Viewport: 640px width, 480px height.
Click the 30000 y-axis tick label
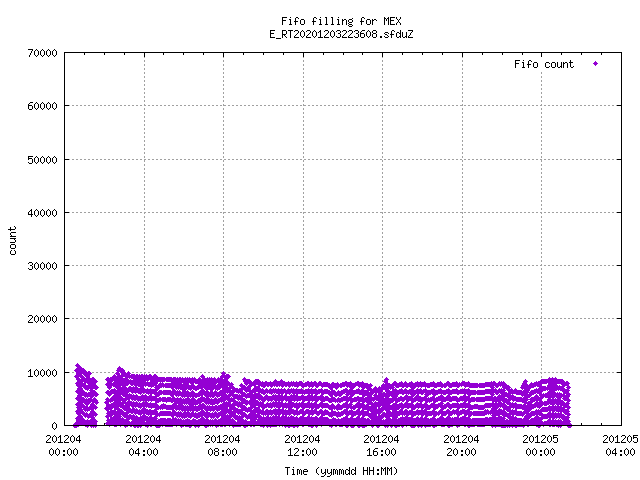point(42,266)
